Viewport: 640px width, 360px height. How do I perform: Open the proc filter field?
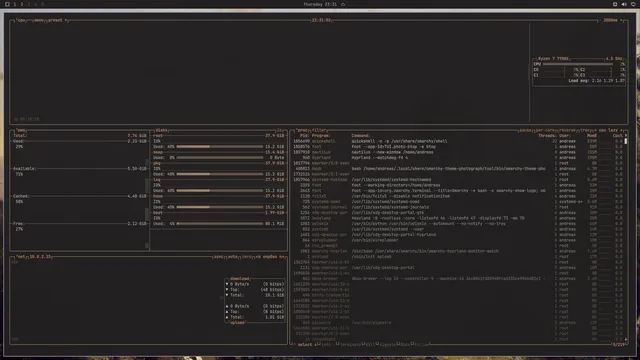point(319,130)
